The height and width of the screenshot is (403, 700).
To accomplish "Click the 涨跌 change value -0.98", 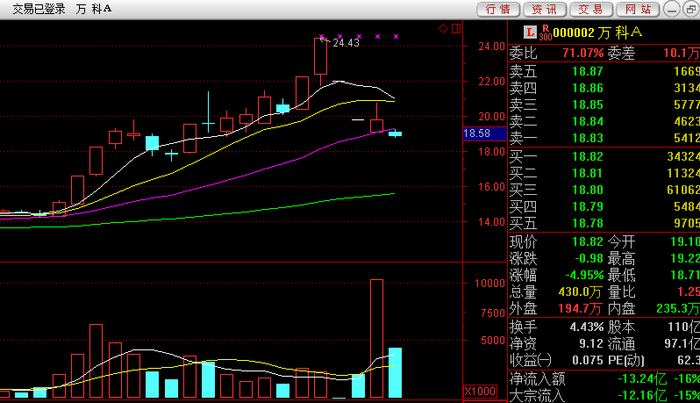I will click(x=589, y=259).
